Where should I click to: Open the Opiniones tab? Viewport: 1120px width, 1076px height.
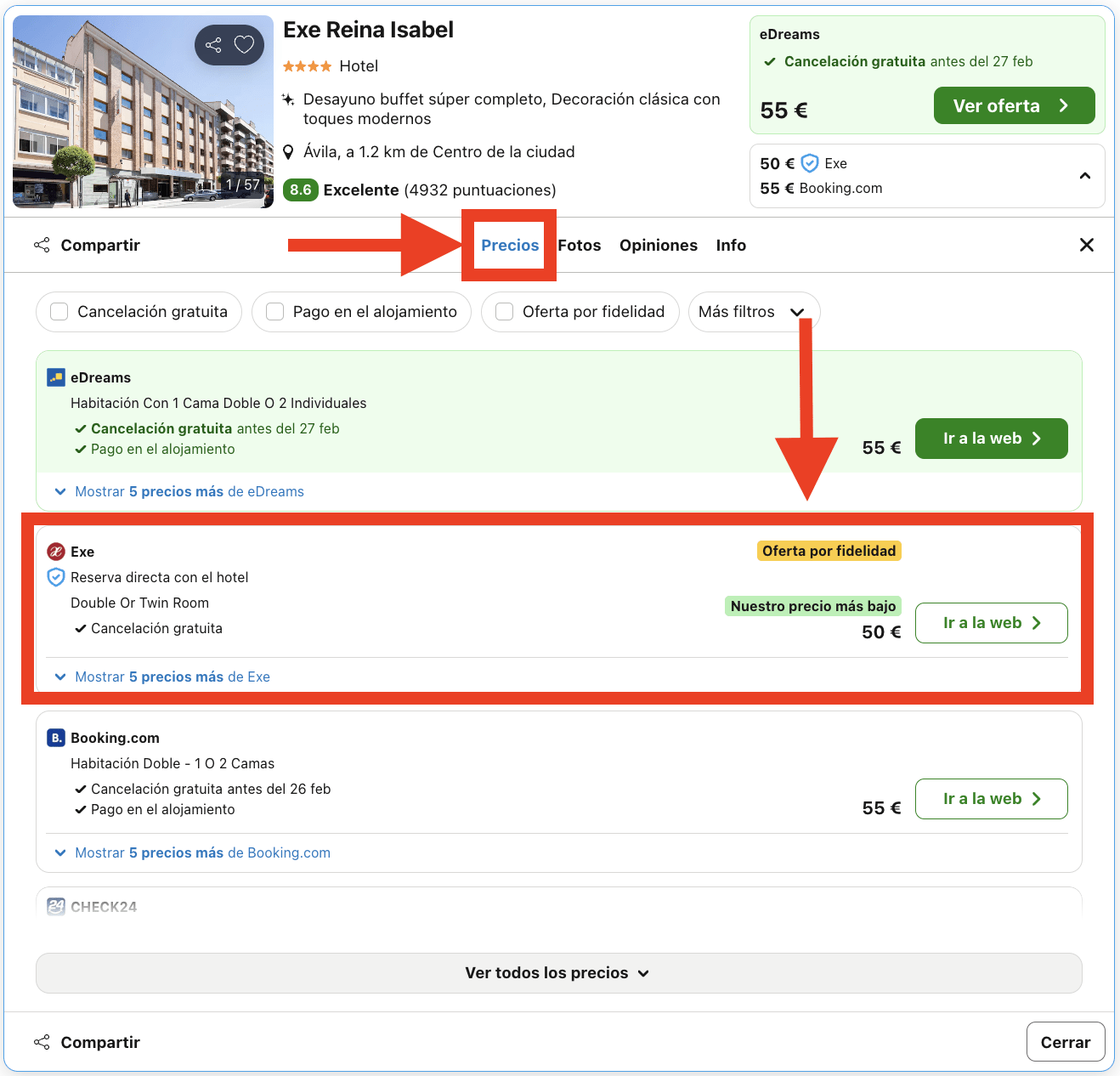[659, 245]
